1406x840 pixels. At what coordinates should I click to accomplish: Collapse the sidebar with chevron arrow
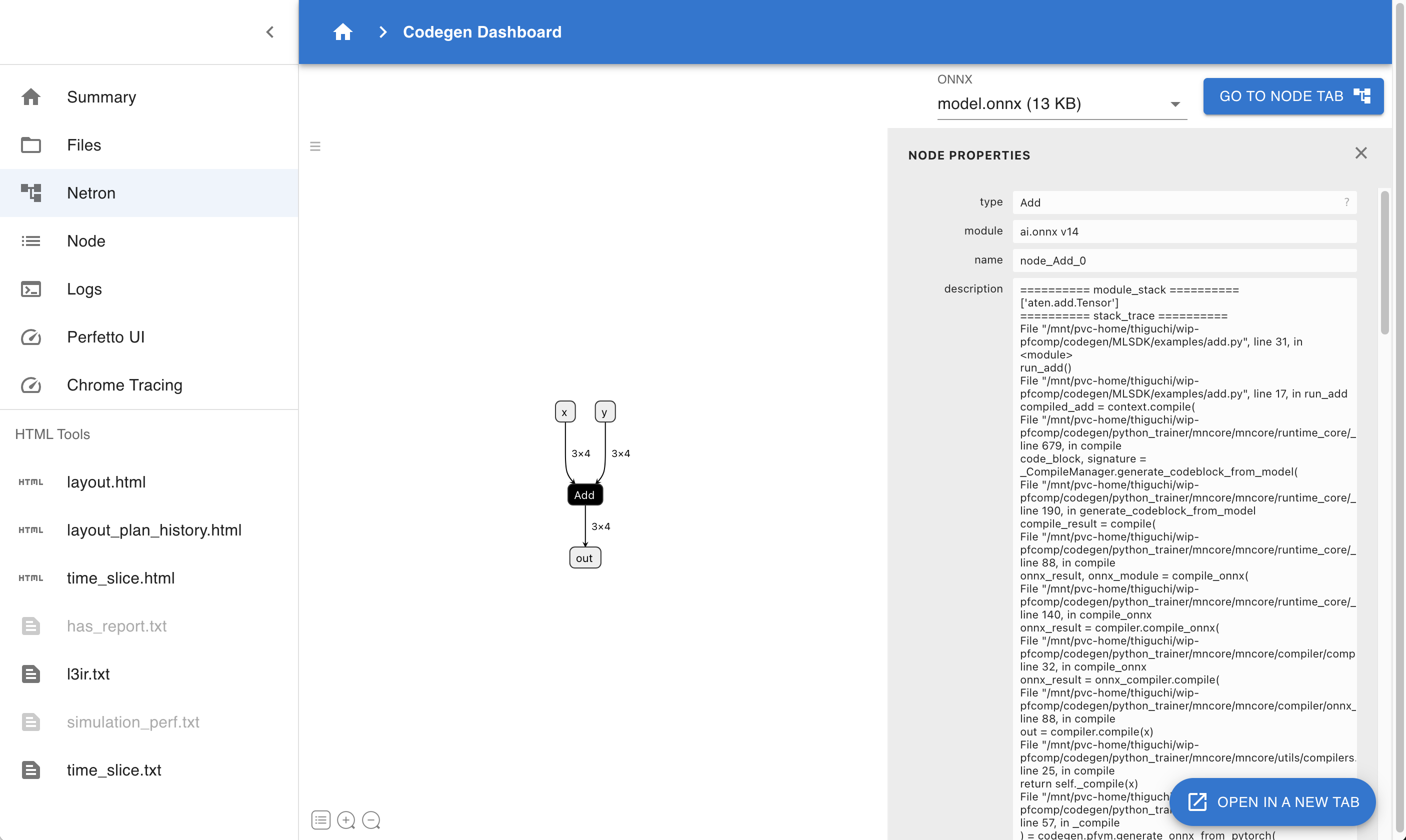[270, 32]
